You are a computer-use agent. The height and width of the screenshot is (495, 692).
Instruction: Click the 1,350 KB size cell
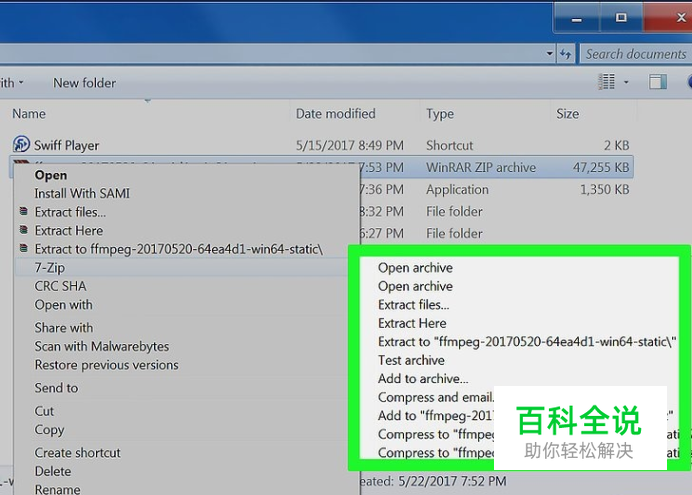[605, 190]
